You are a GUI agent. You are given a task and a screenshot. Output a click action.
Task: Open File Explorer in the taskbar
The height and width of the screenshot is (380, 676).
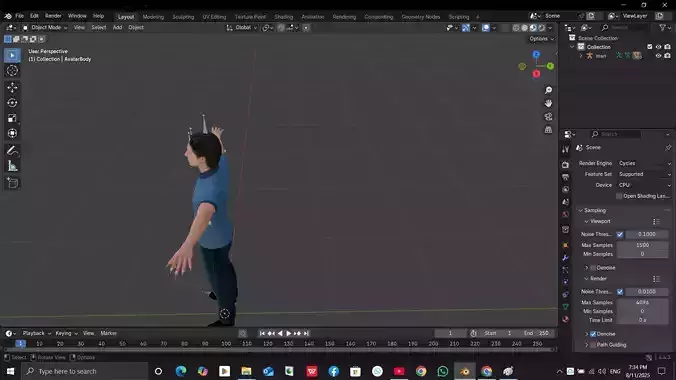[246, 371]
